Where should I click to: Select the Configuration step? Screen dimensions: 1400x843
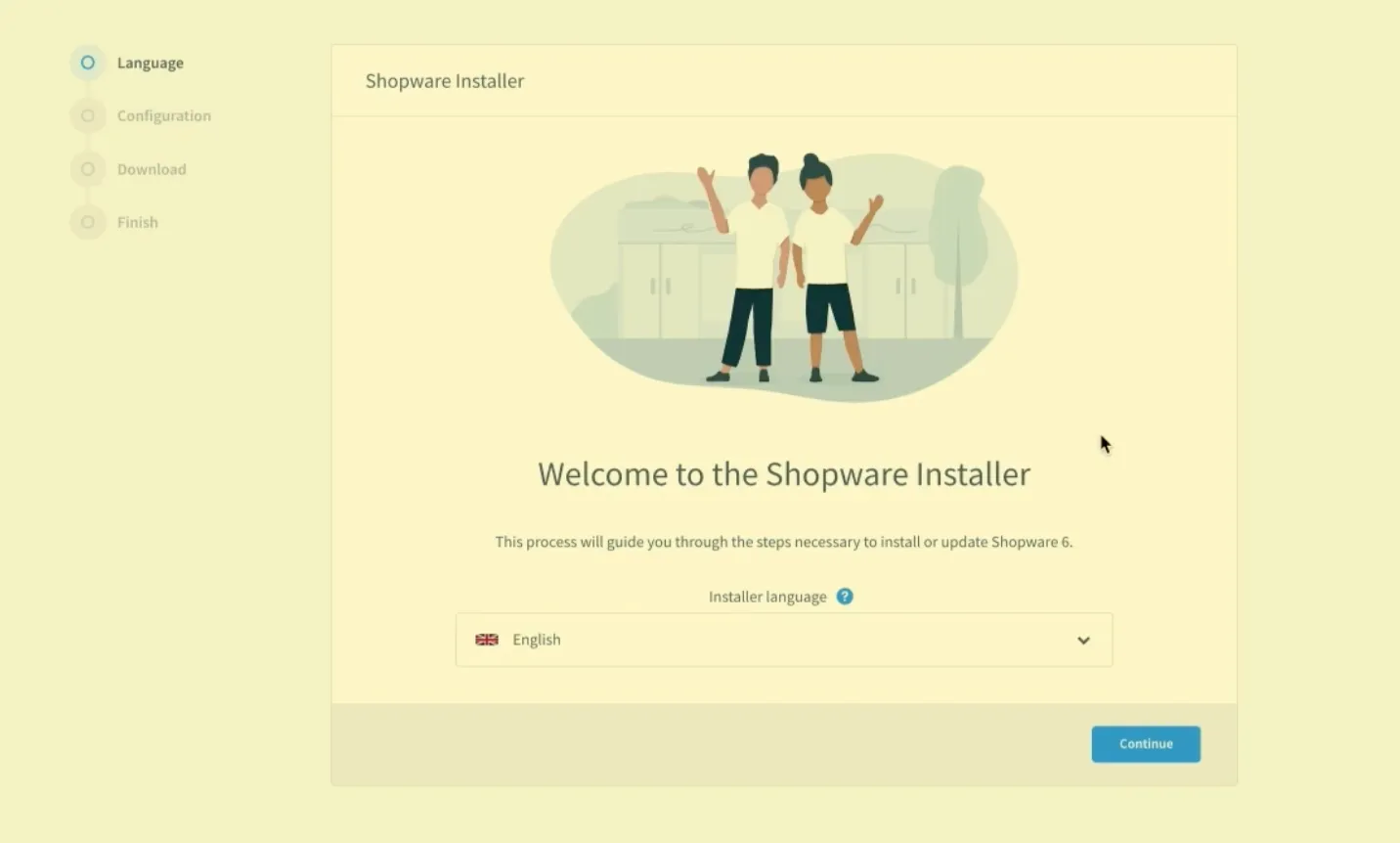164,115
